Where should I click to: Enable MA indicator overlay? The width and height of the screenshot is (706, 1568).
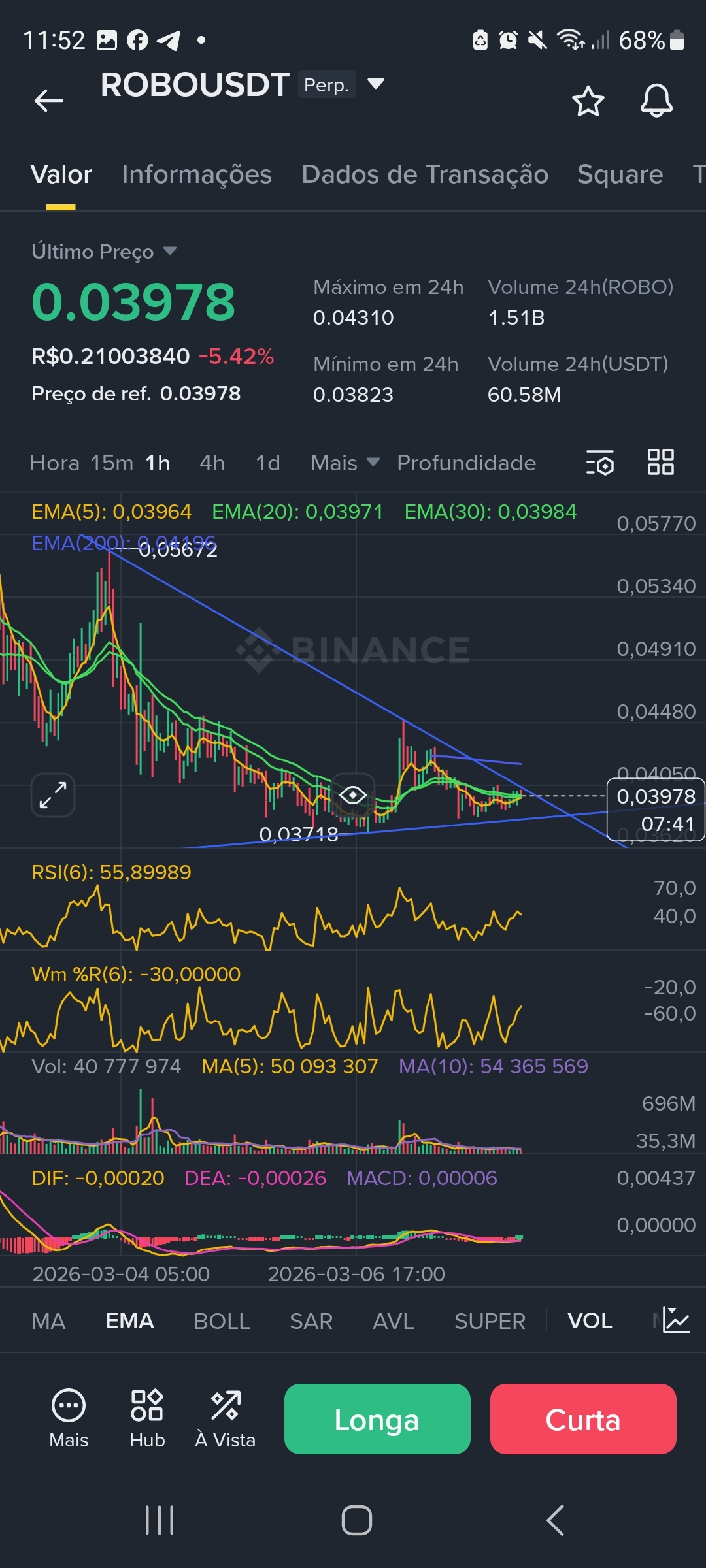tap(48, 1321)
